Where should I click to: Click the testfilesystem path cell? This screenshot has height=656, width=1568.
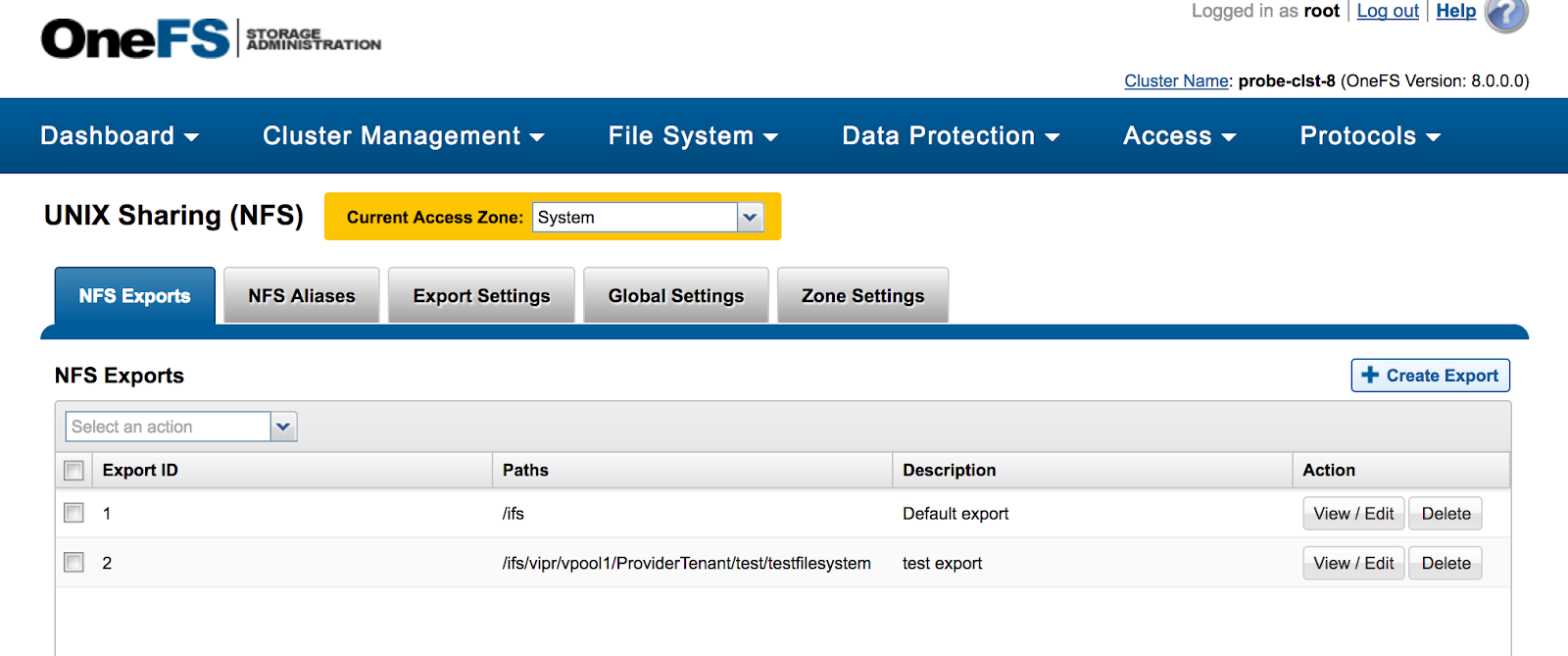click(x=686, y=564)
